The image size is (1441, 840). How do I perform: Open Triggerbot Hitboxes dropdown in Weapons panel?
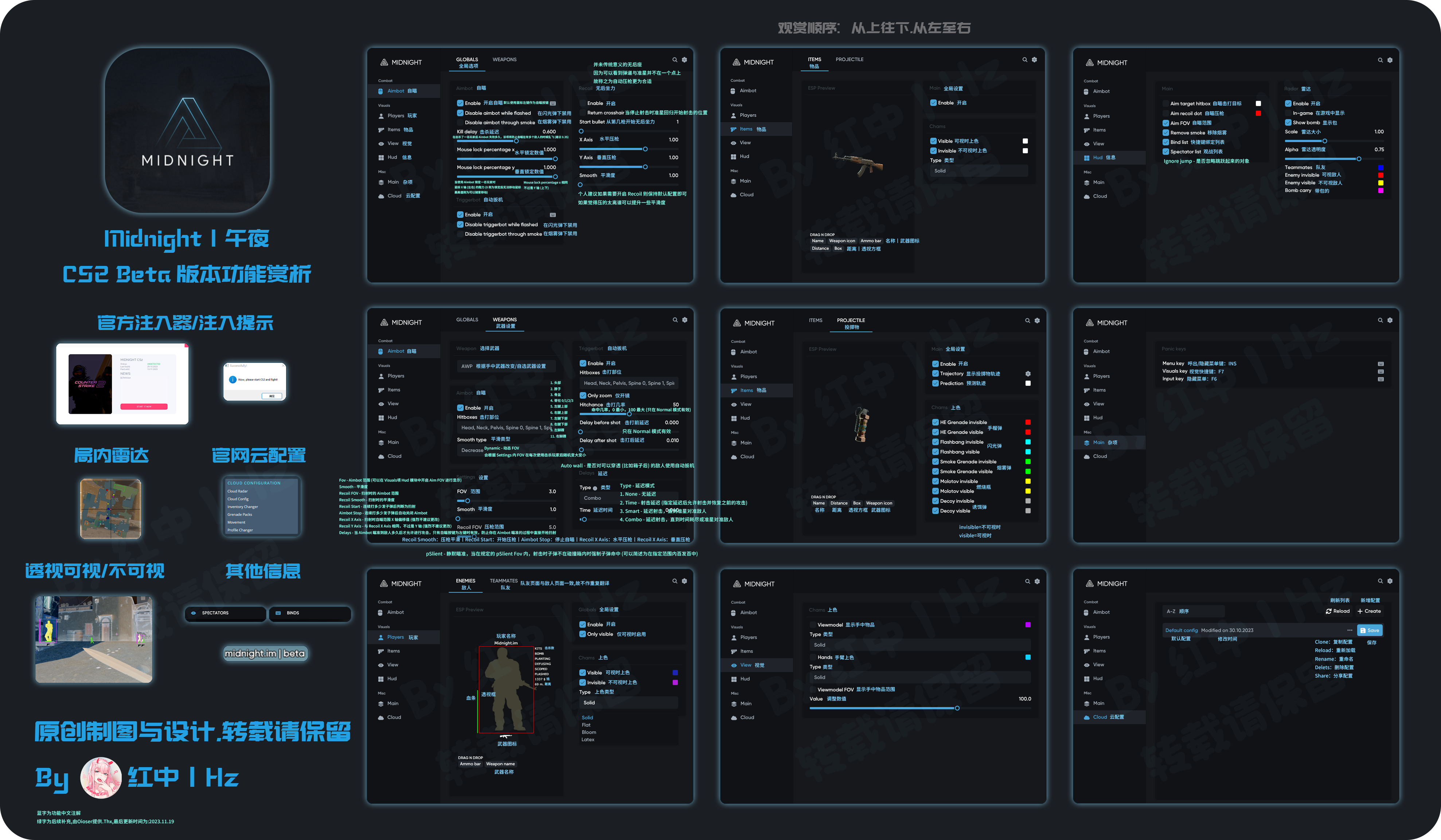click(629, 384)
